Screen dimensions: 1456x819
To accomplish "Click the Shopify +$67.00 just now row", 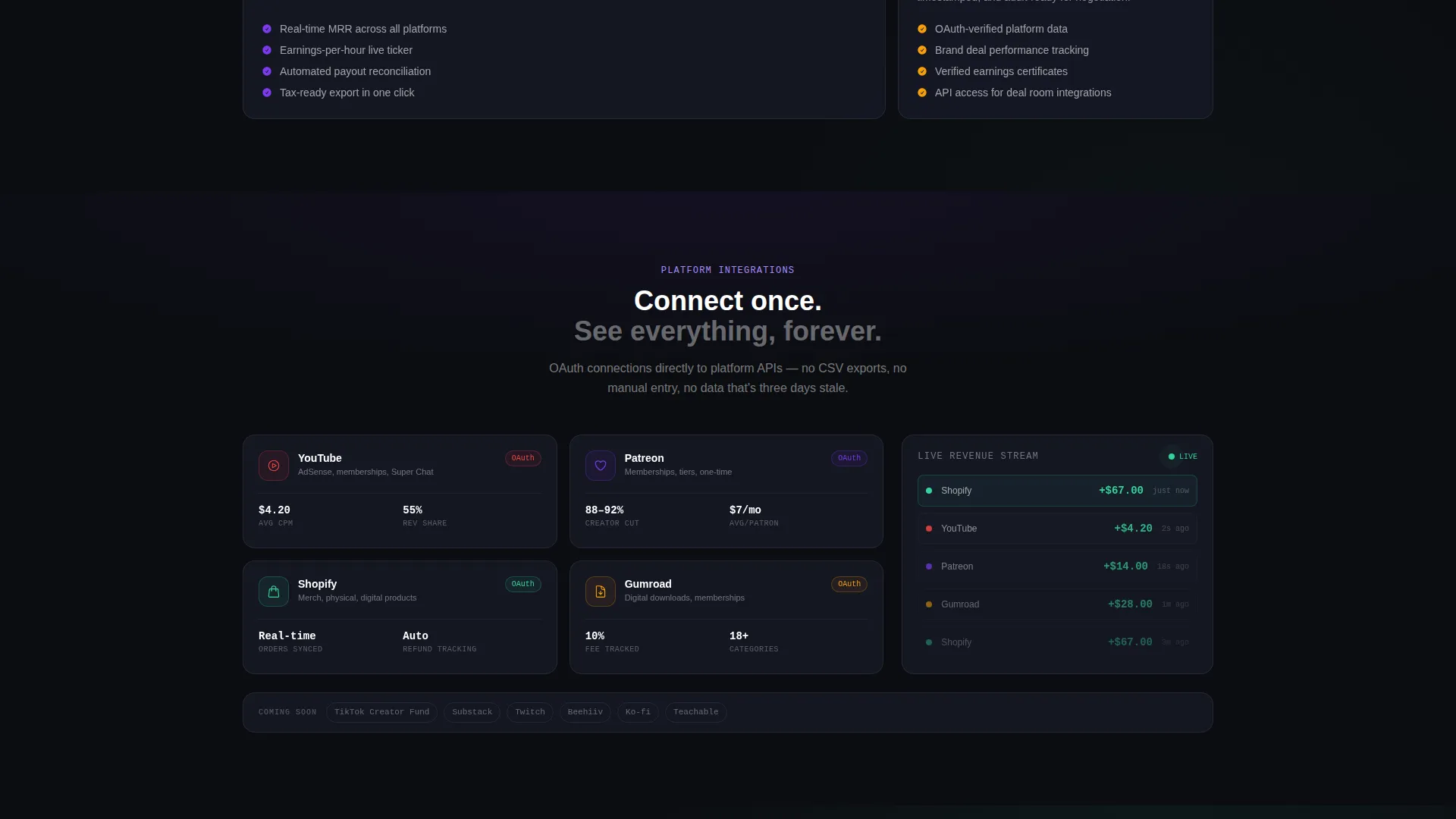I will (x=1057, y=491).
